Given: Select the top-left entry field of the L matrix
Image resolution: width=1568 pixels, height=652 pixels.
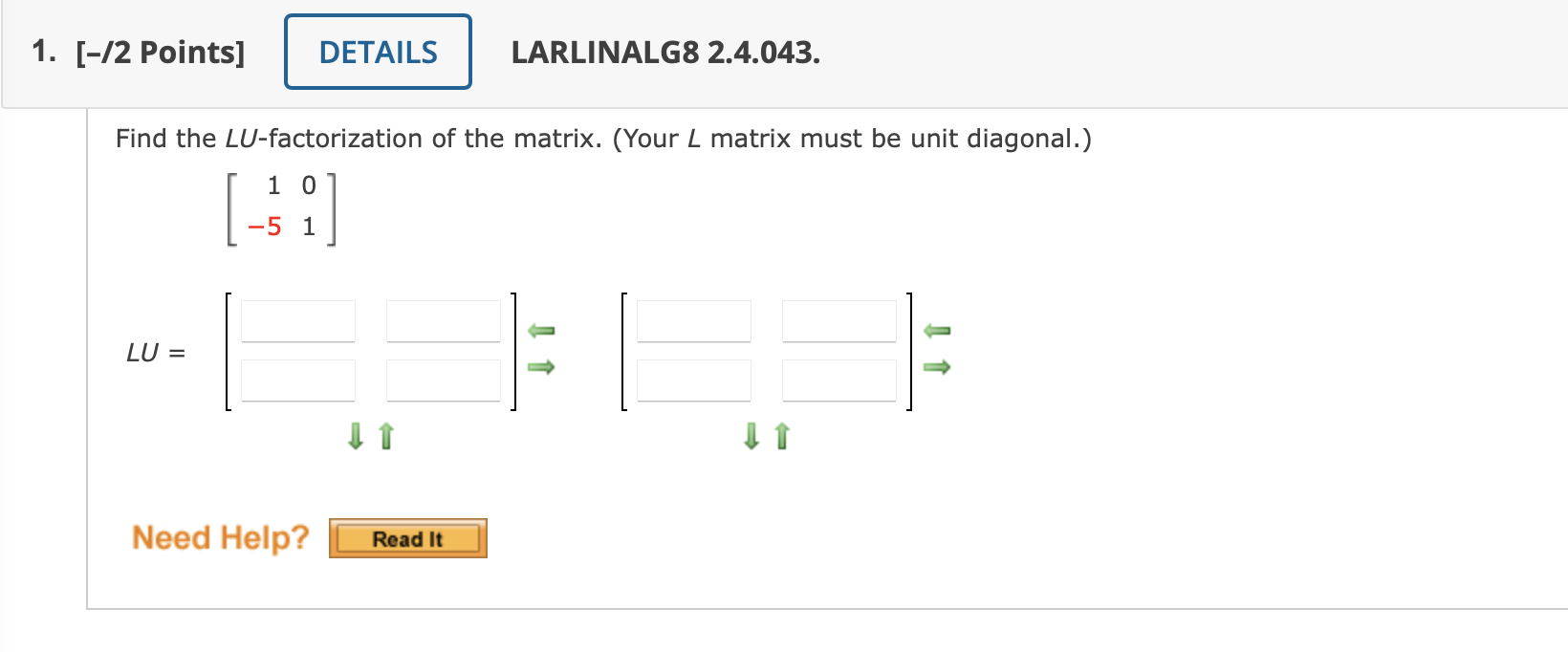Looking at the screenshot, I should pos(298,320).
